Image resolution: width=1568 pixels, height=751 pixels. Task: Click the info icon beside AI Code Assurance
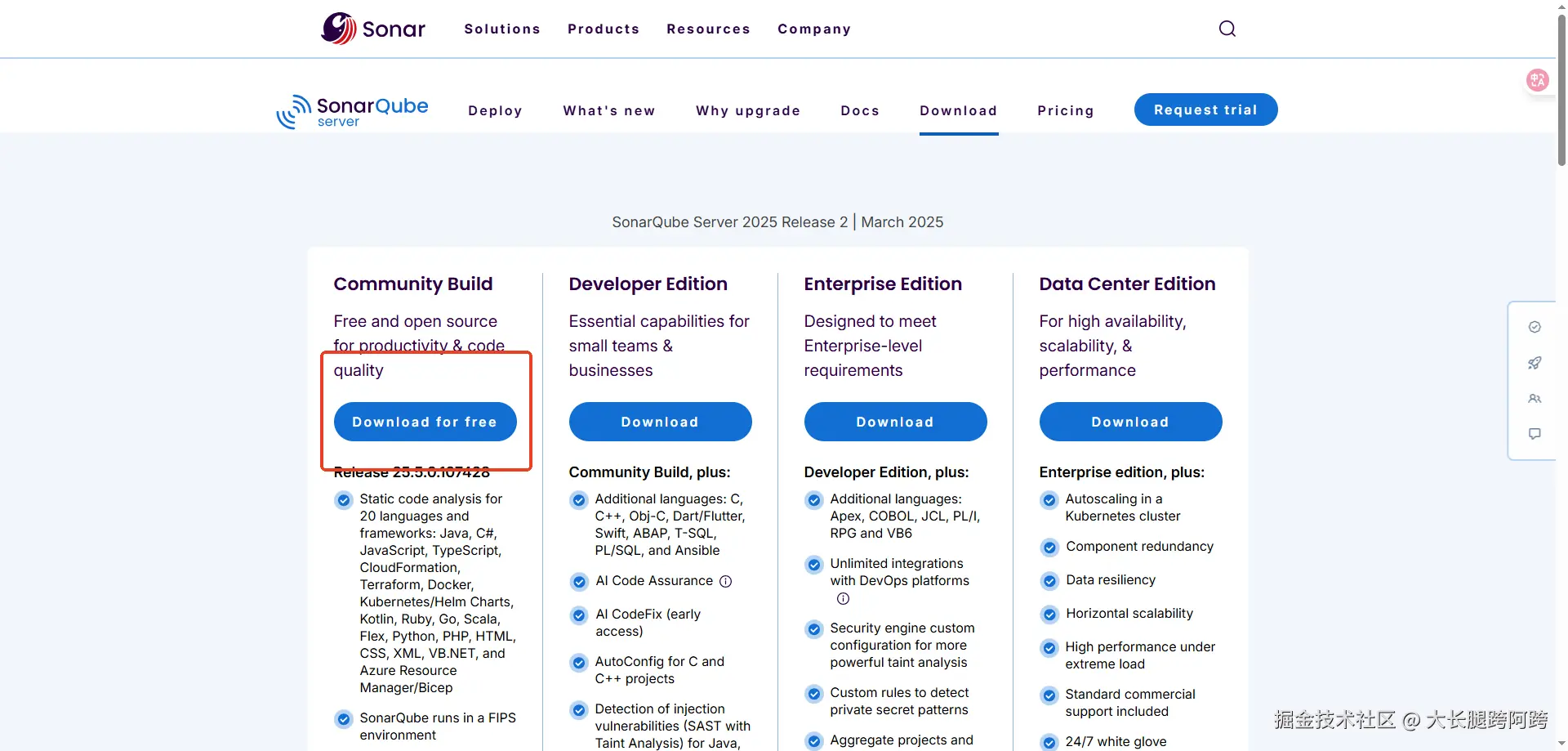[x=725, y=581]
